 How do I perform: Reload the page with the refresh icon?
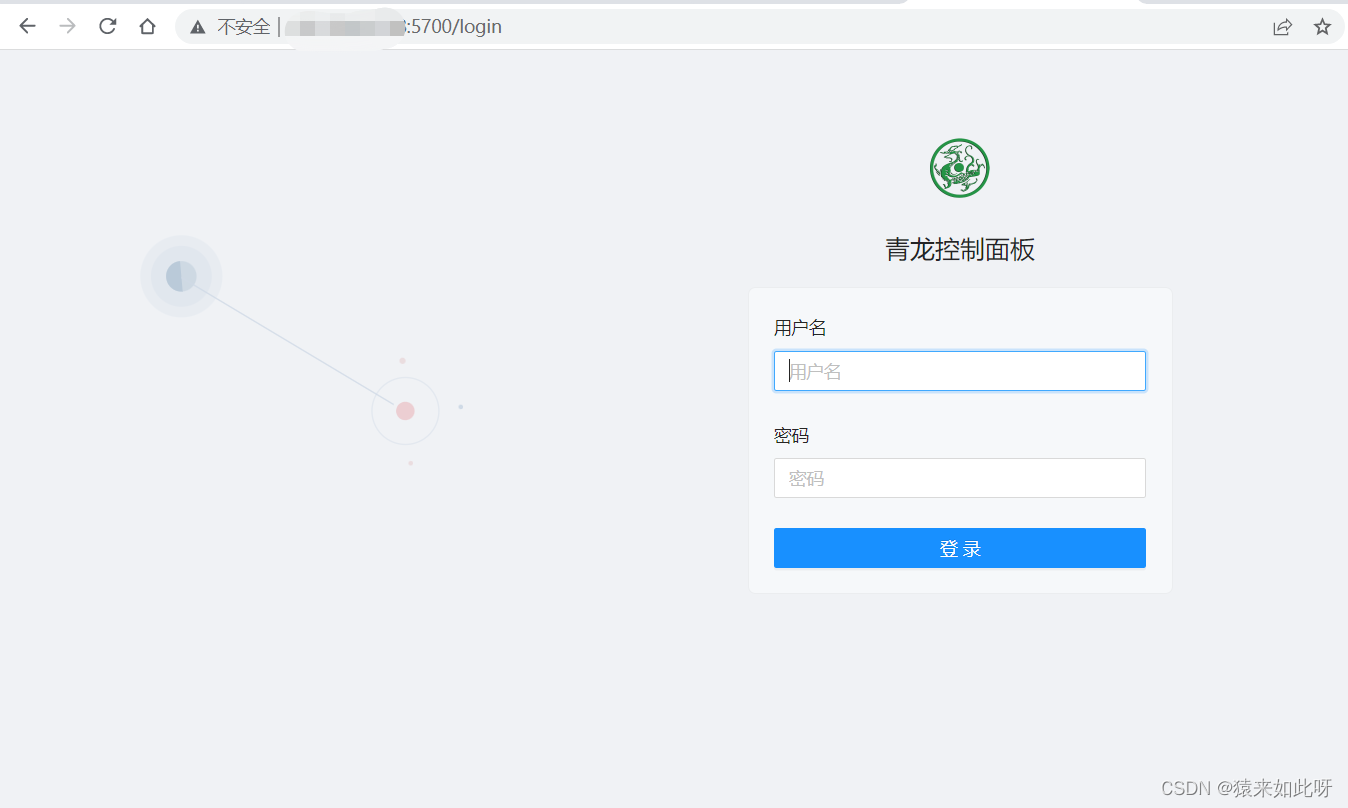107,27
